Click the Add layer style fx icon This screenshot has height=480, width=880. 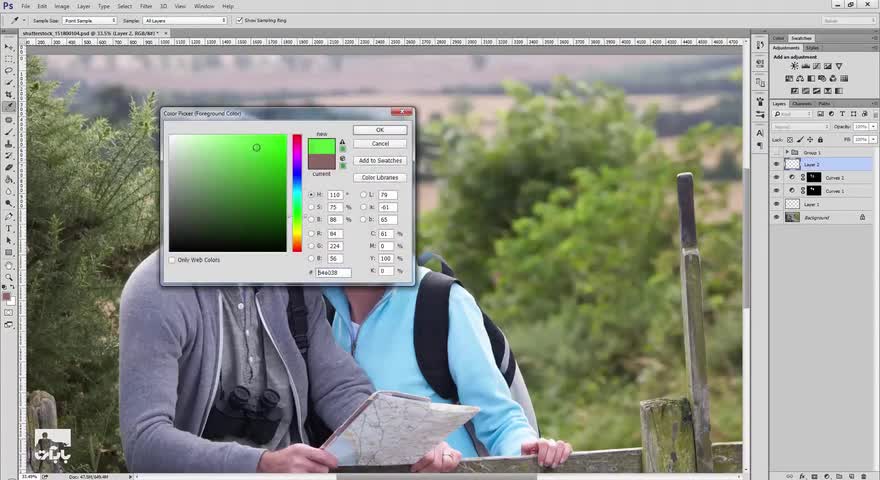803,476
